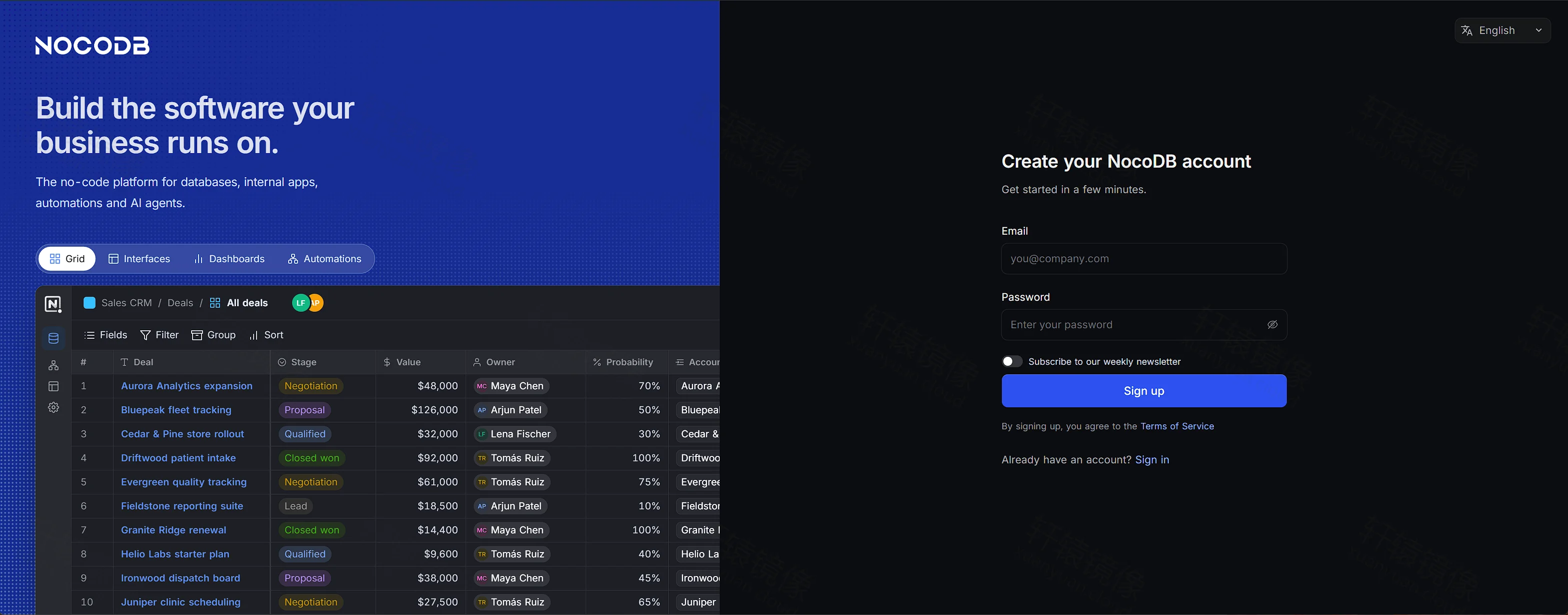Screen dimensions: 1568x615
Task: Enable the weekly newsletter subscription switch
Action: pos(1012,361)
